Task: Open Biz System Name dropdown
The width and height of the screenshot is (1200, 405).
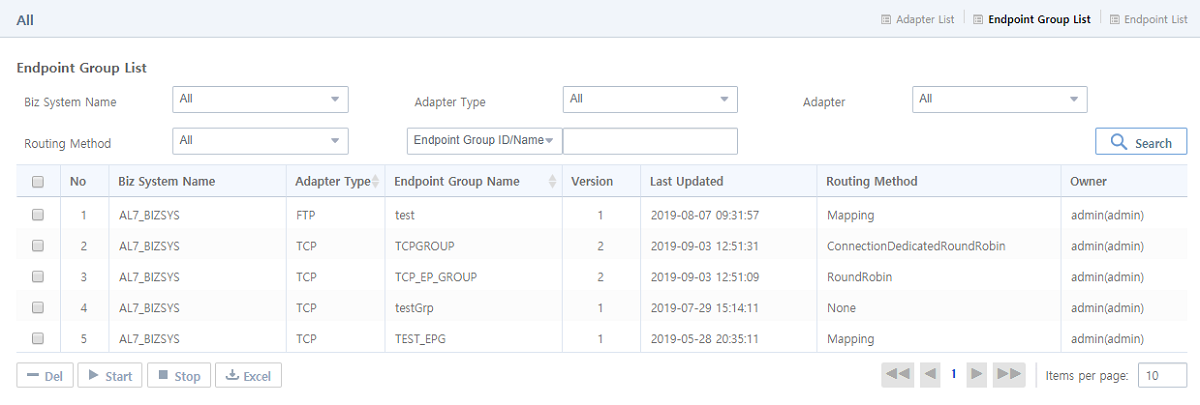Action: (x=260, y=99)
